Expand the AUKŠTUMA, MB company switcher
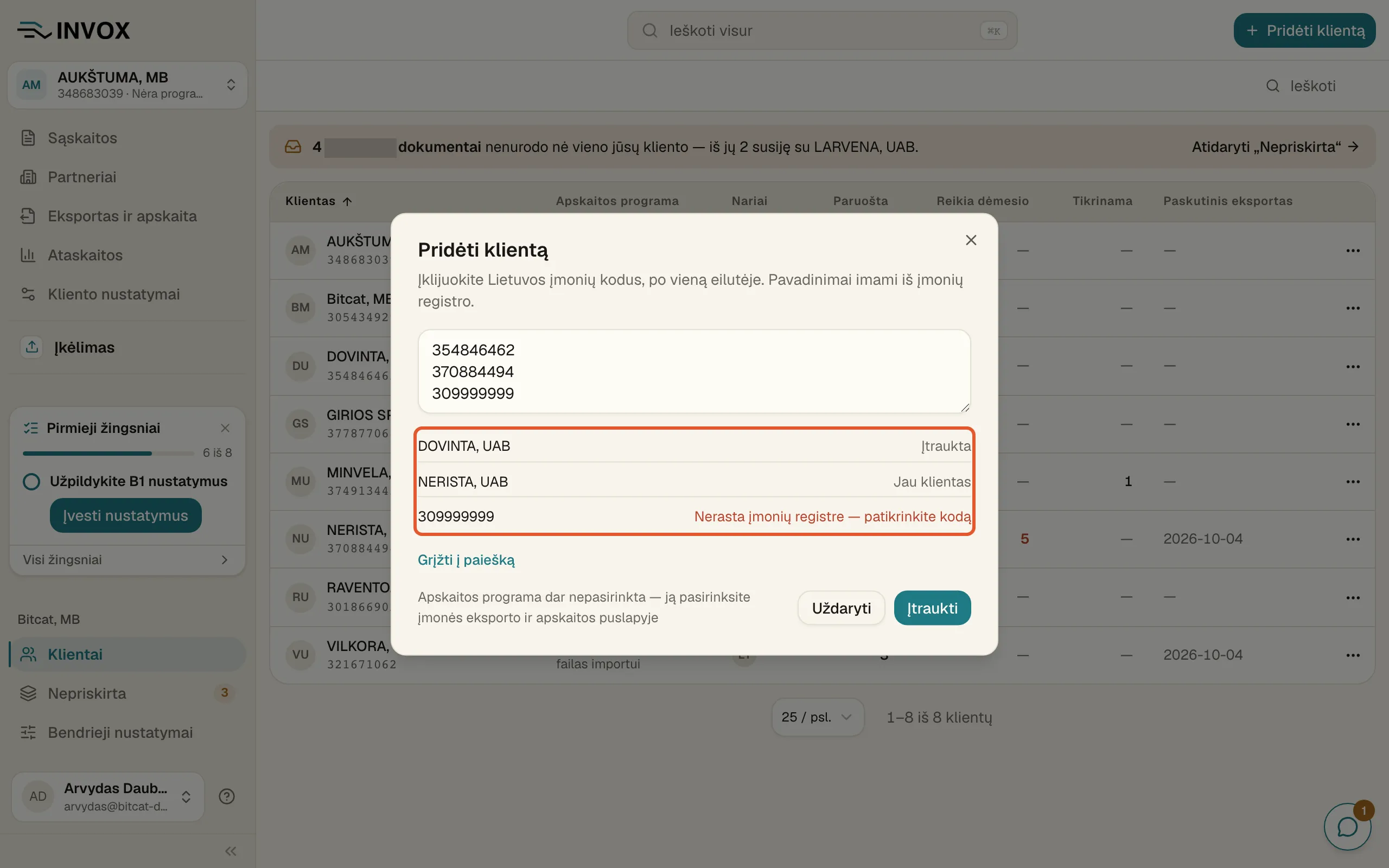The width and height of the screenshot is (1389, 868). (x=128, y=85)
